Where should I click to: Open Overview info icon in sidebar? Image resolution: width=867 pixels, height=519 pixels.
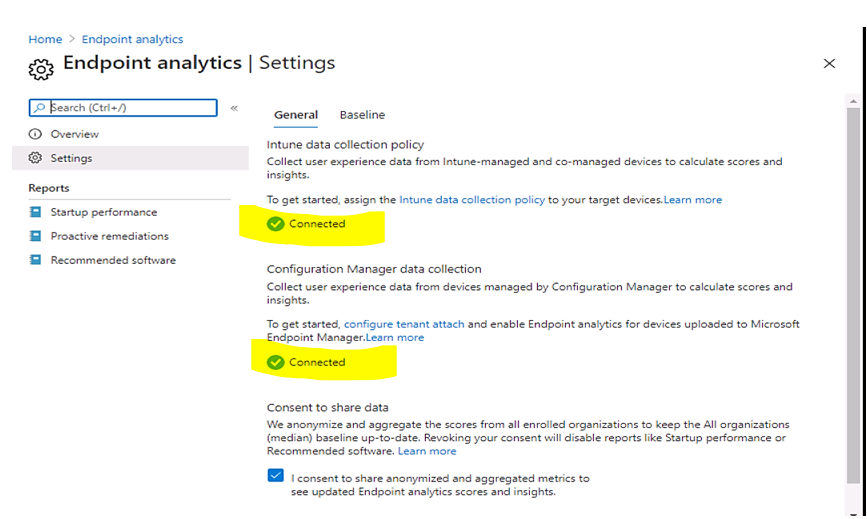click(35, 134)
